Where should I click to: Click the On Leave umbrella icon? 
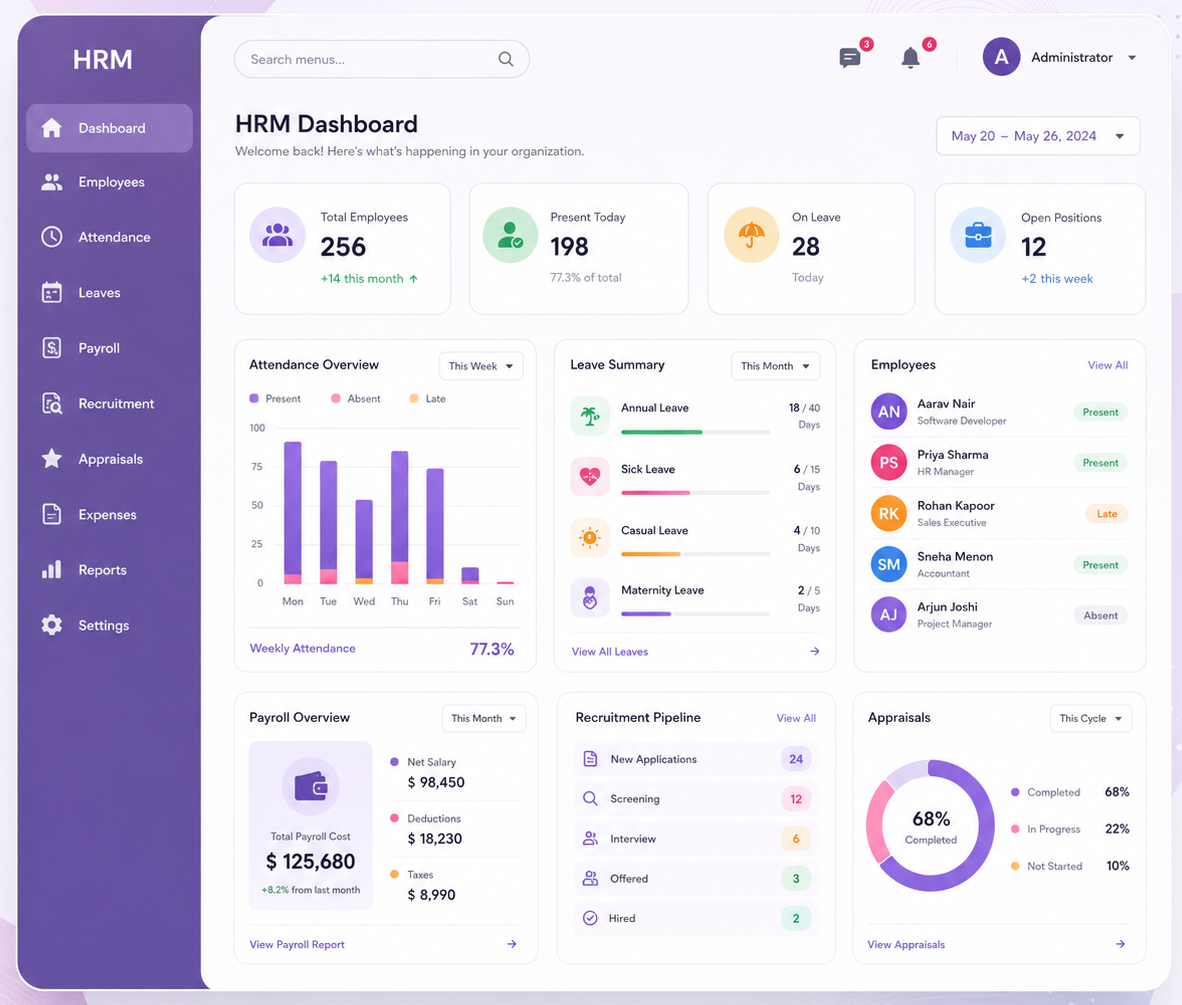(752, 234)
